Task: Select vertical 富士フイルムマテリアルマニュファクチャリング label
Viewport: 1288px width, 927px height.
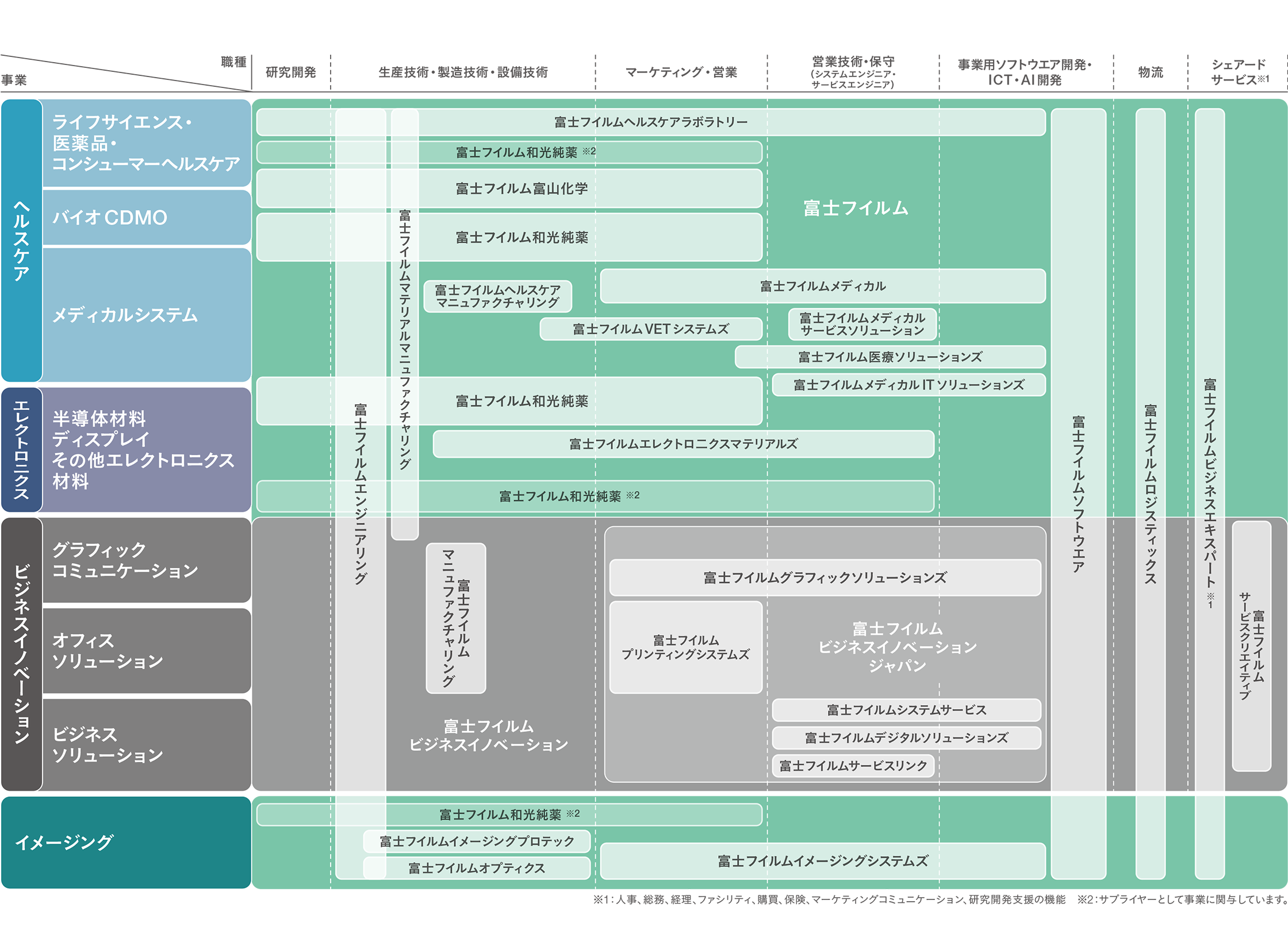Action: tap(405, 339)
